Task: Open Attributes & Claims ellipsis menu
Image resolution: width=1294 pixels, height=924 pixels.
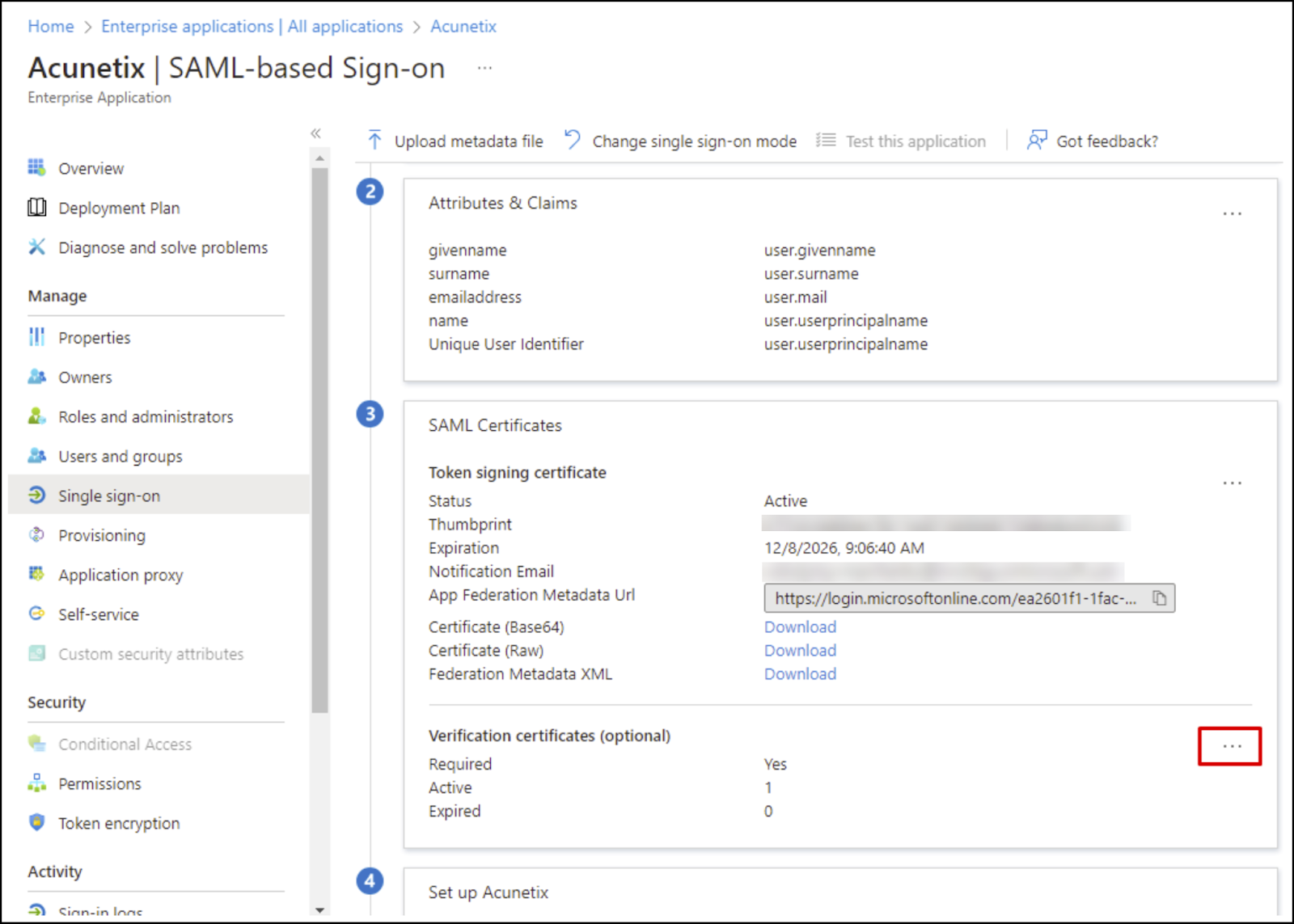Action: pyautogui.click(x=1232, y=213)
